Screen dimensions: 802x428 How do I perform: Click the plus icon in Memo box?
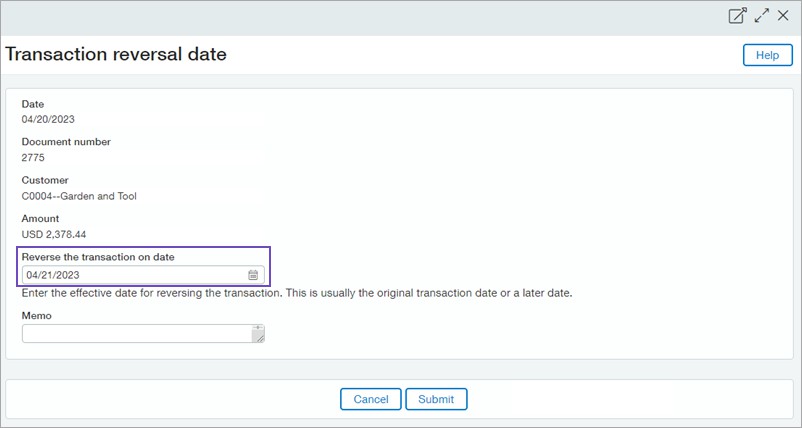tap(259, 328)
